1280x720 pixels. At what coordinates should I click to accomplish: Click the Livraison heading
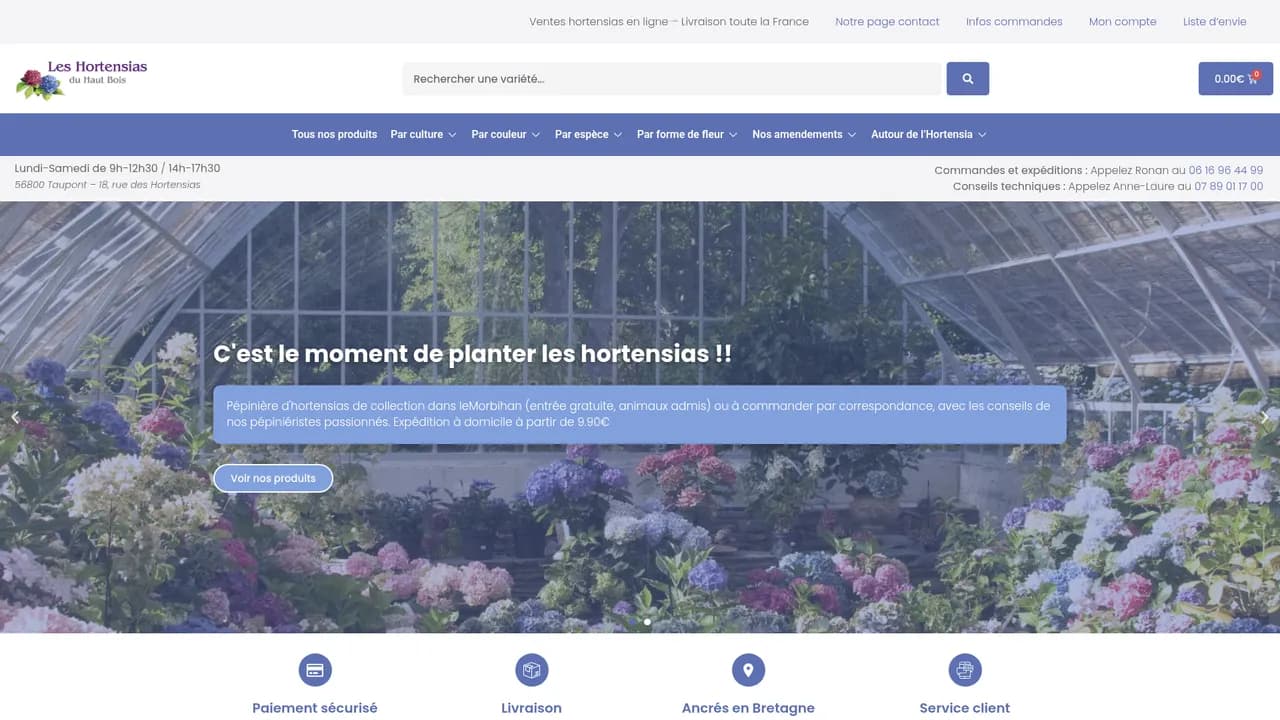click(x=531, y=708)
